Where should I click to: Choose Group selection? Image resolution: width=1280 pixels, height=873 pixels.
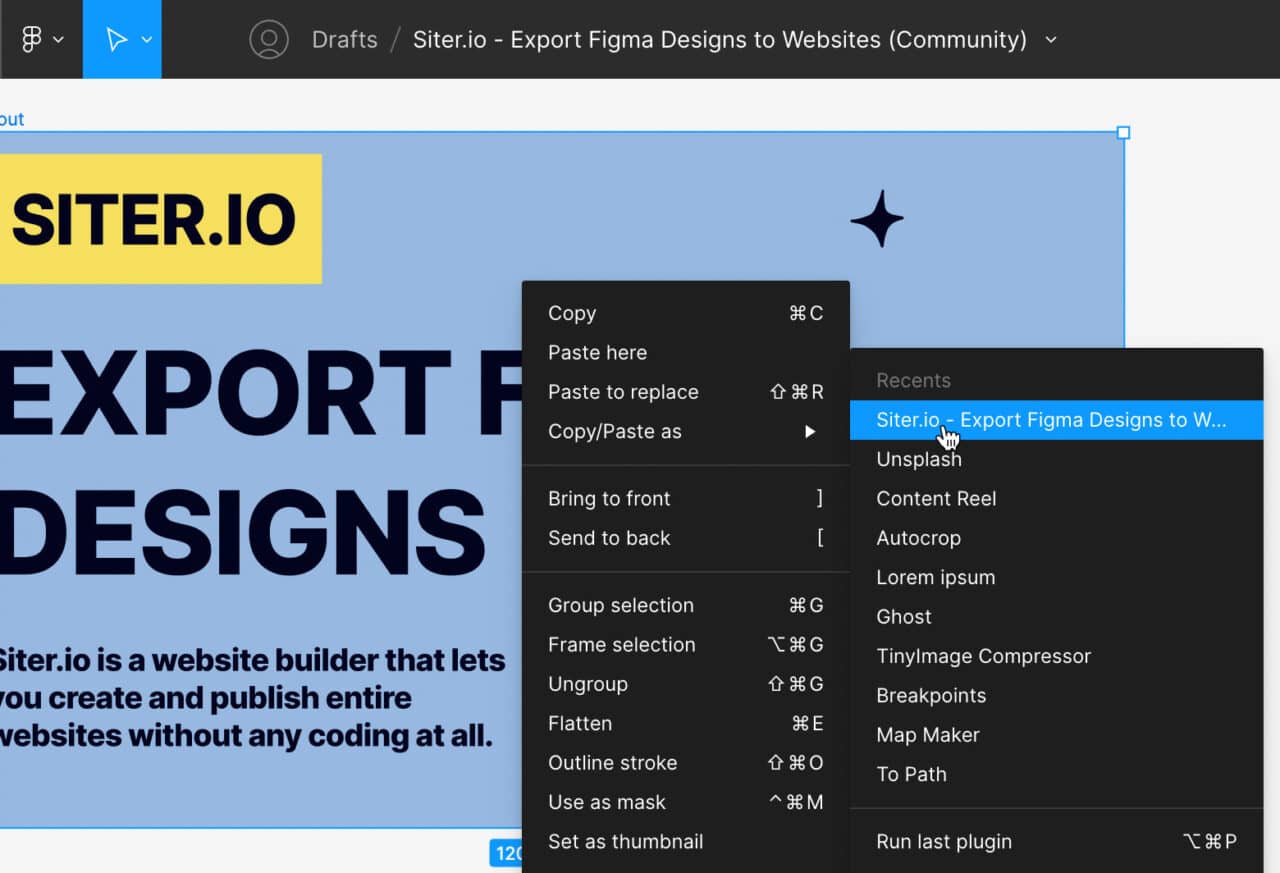620,605
